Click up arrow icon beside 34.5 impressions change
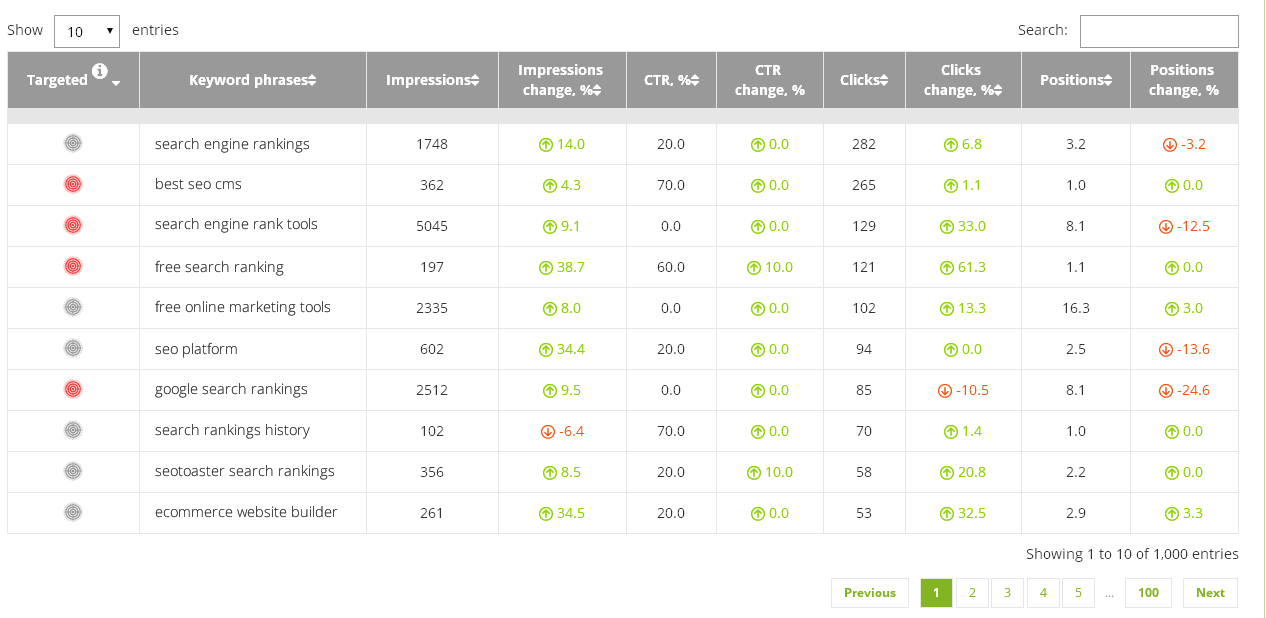 [546, 514]
